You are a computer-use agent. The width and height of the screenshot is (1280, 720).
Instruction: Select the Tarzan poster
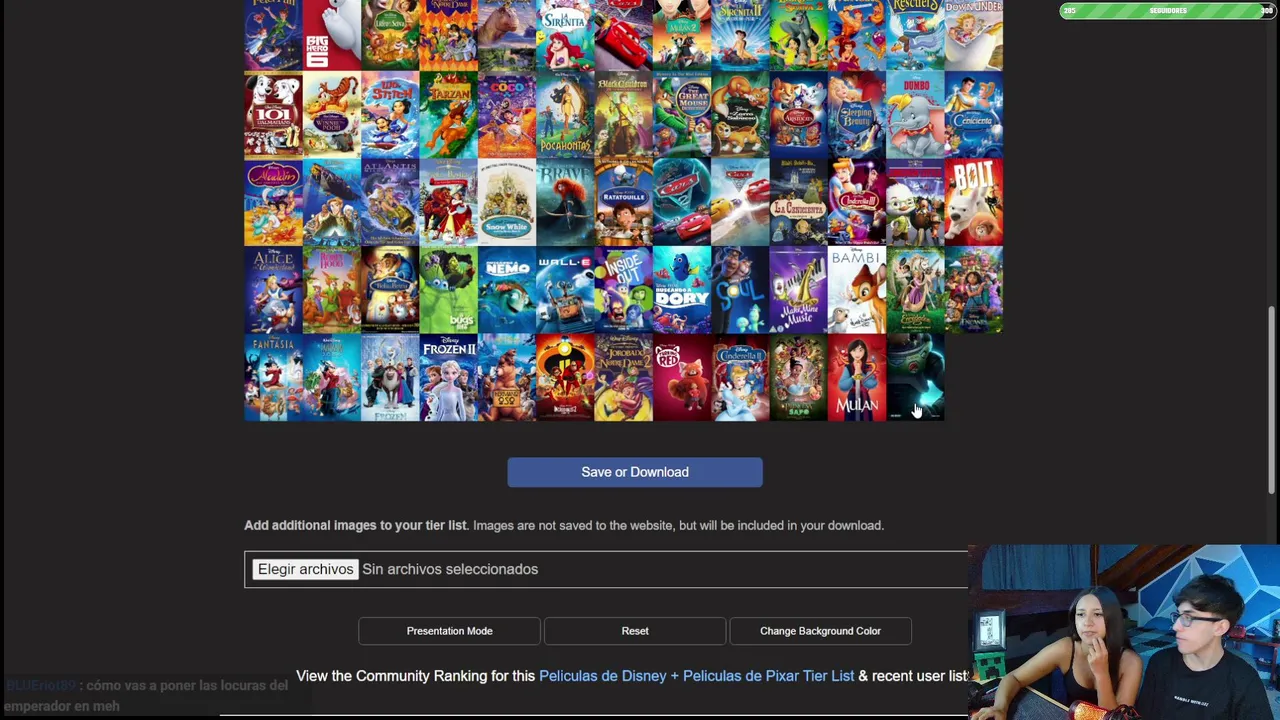(448, 115)
